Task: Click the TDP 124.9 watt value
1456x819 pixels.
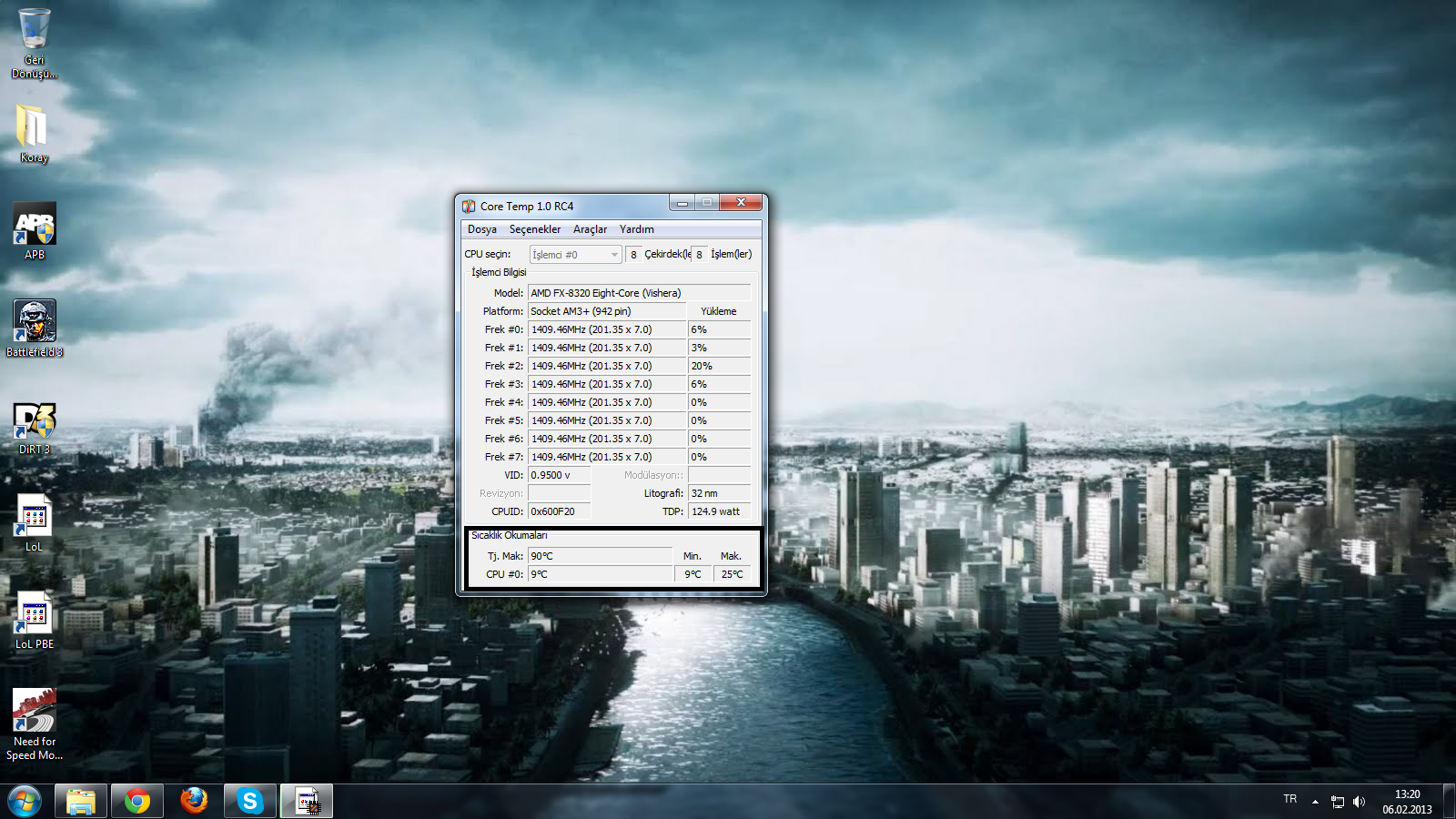Action: (x=719, y=511)
